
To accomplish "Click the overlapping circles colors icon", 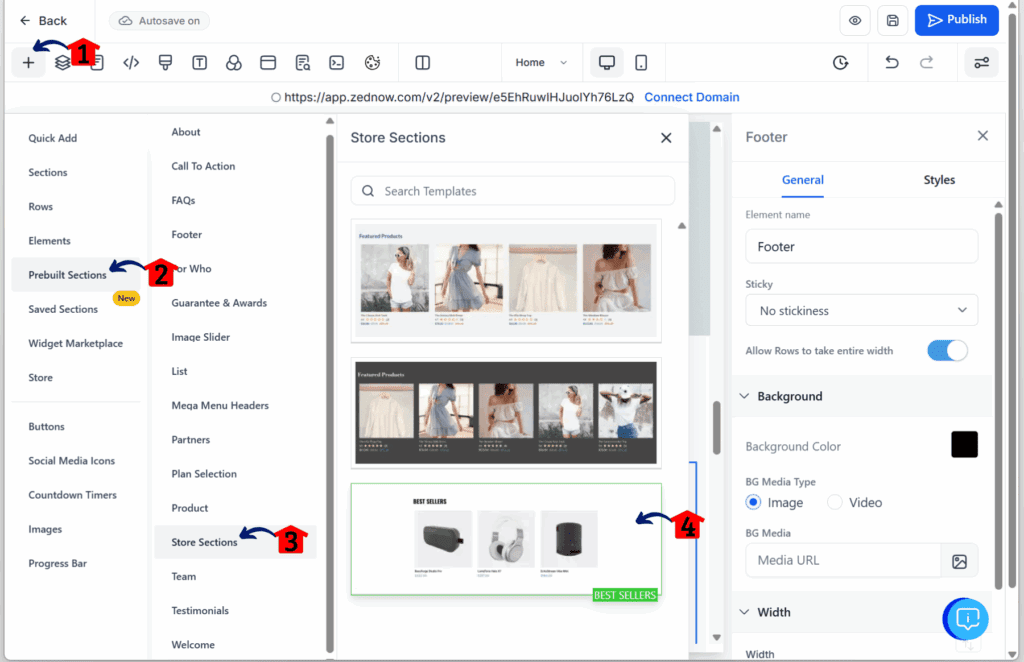I will click(234, 63).
